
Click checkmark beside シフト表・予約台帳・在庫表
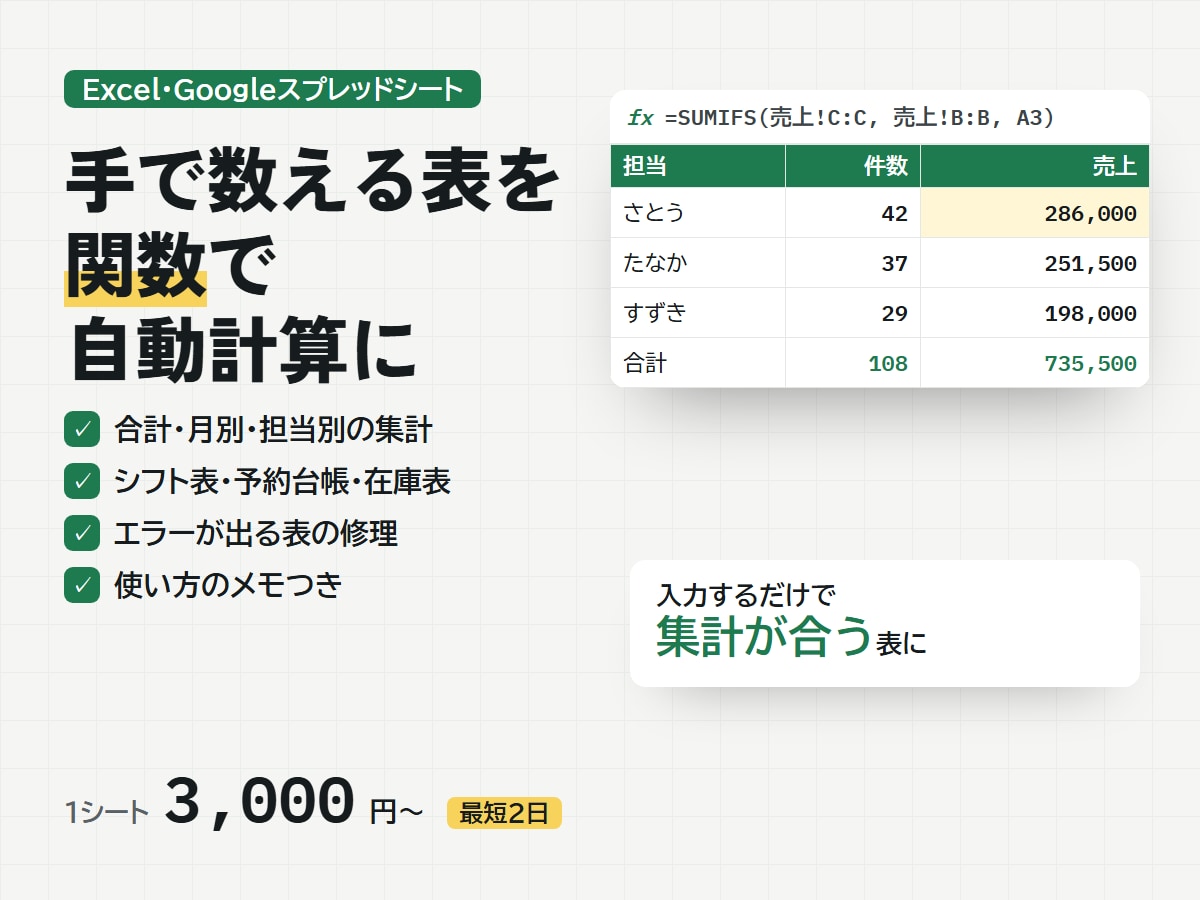(x=82, y=481)
